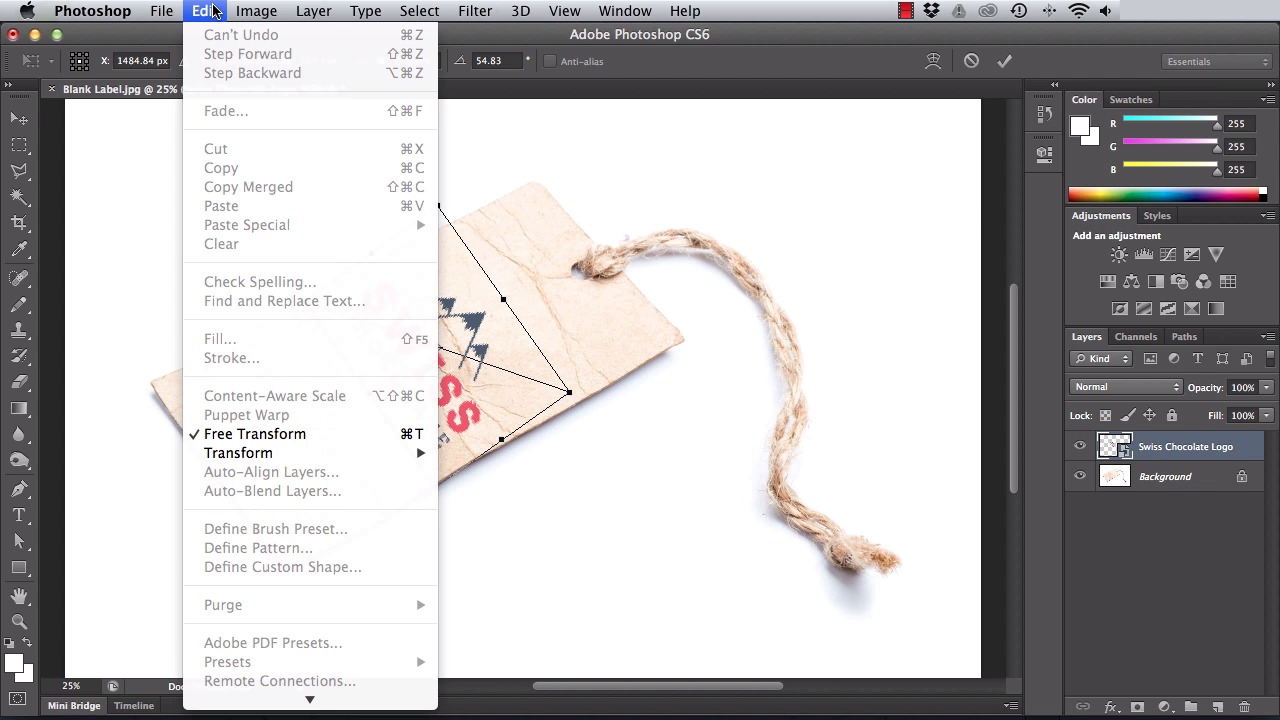Pick a color from the spectrum ramp

pos(1166,194)
